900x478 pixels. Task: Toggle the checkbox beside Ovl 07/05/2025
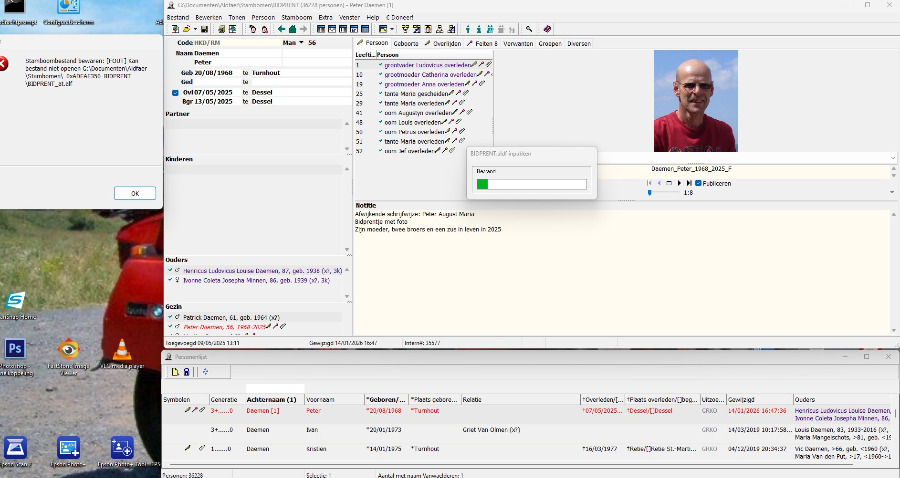(x=175, y=92)
